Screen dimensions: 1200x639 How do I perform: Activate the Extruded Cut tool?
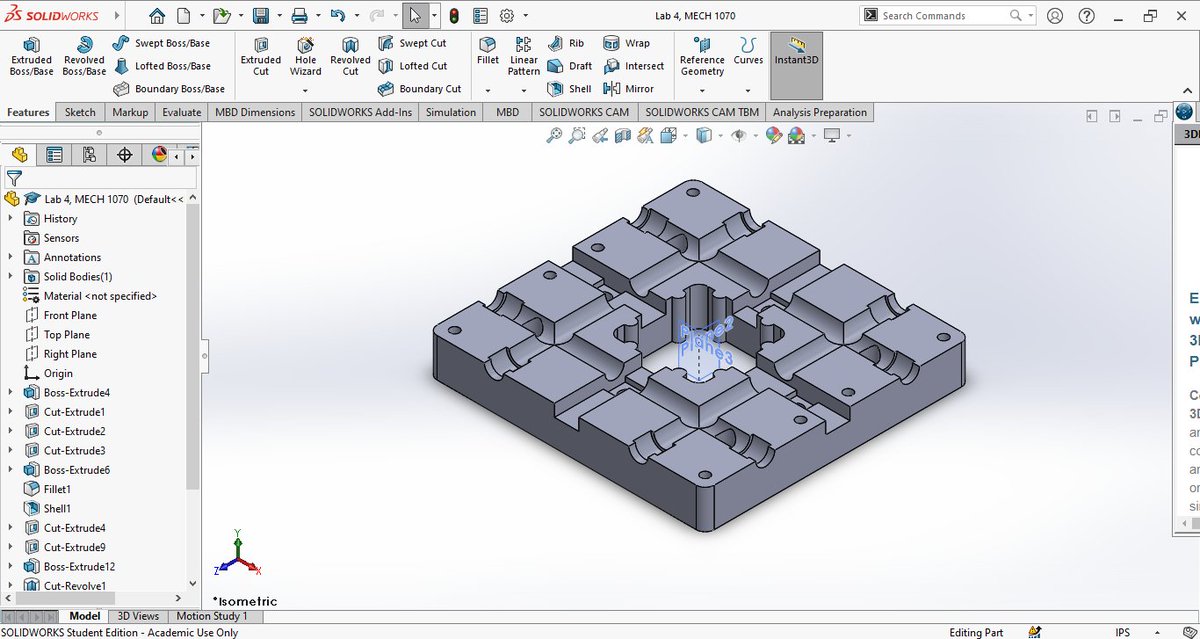coord(261,56)
